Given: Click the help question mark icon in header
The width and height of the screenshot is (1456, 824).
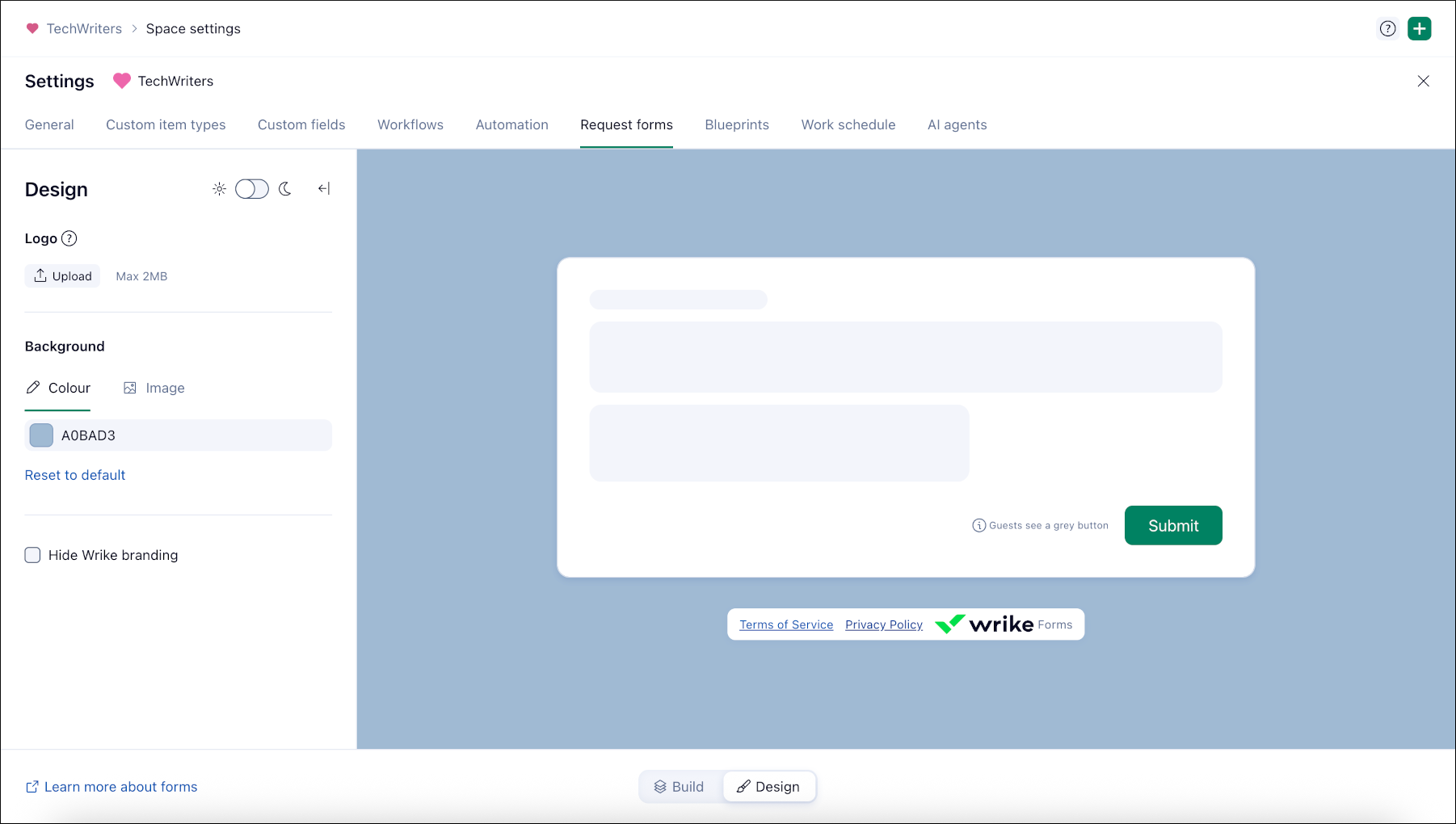Looking at the screenshot, I should coord(1387,28).
